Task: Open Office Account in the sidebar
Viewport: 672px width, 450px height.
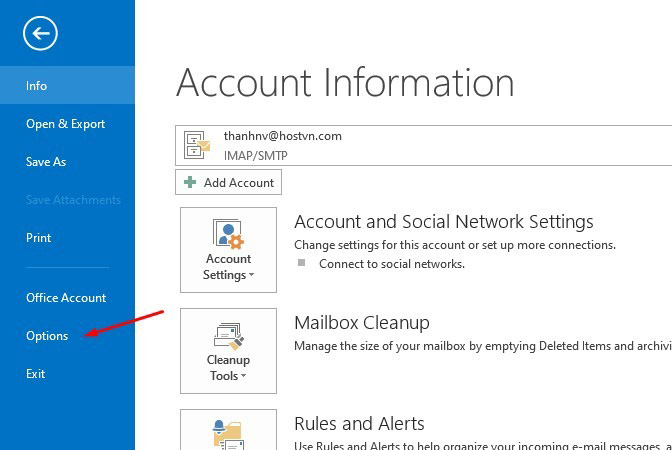Action: [66, 298]
